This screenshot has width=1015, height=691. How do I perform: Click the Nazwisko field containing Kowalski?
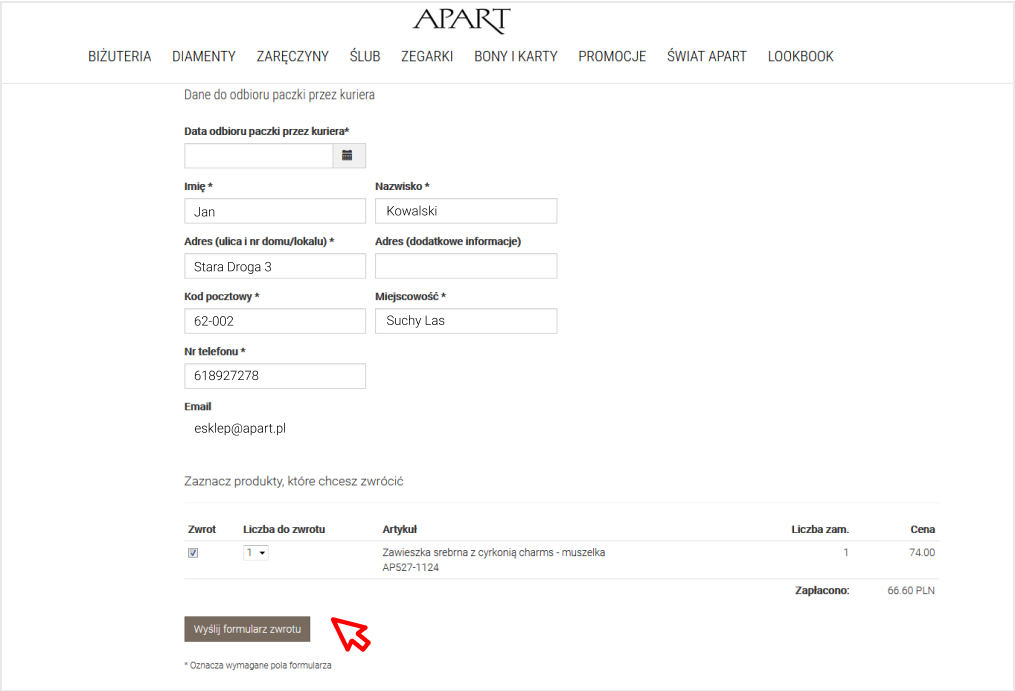click(466, 211)
